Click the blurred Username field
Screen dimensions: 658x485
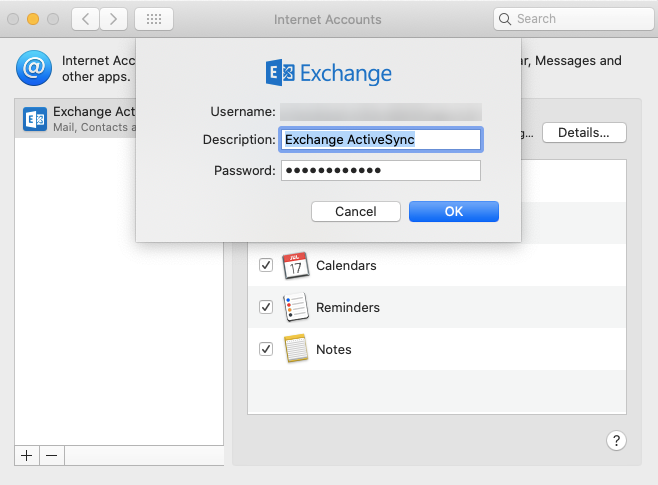(381, 112)
